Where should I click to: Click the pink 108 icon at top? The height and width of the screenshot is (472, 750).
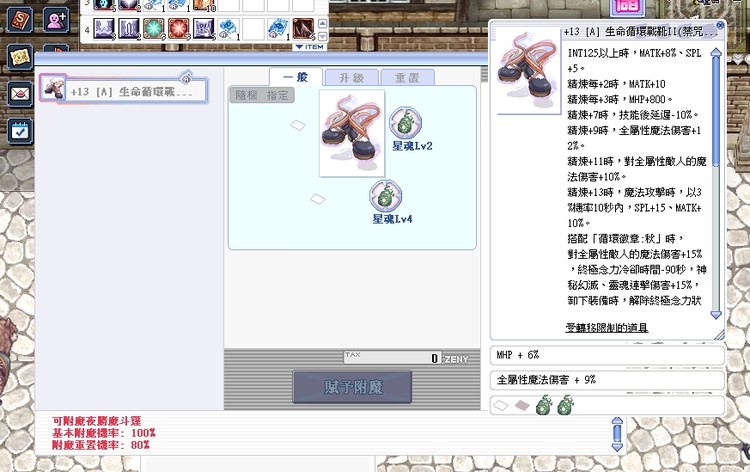point(627,7)
